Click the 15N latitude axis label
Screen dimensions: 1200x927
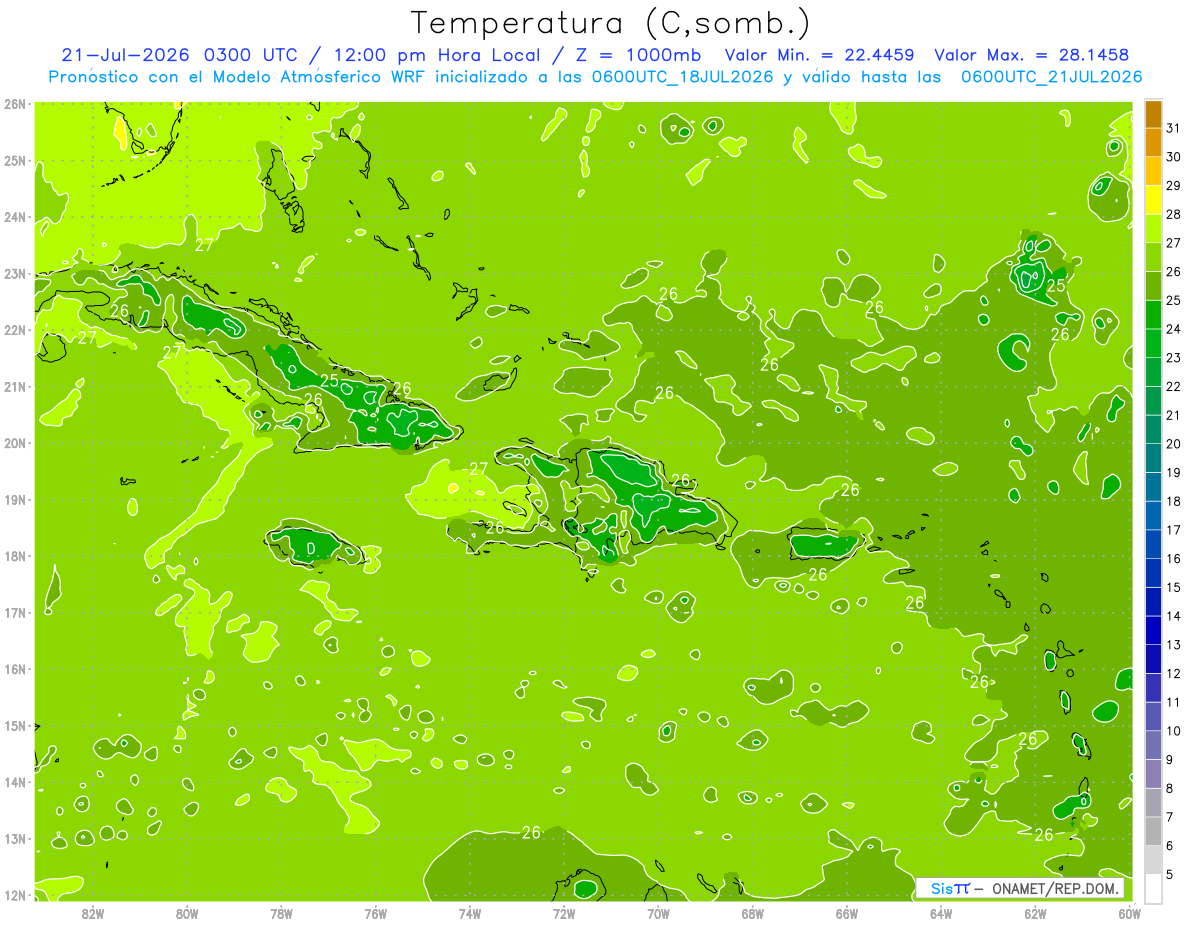[15, 726]
